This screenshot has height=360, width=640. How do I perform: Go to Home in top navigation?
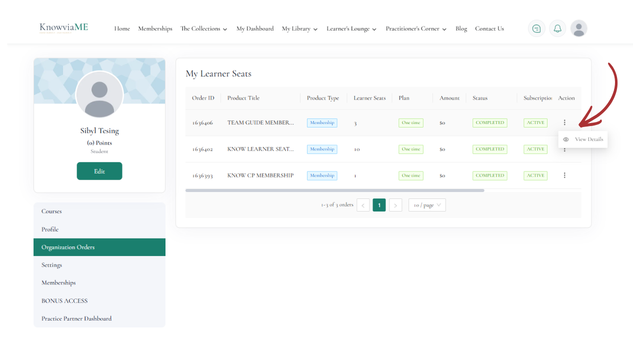pos(122,29)
